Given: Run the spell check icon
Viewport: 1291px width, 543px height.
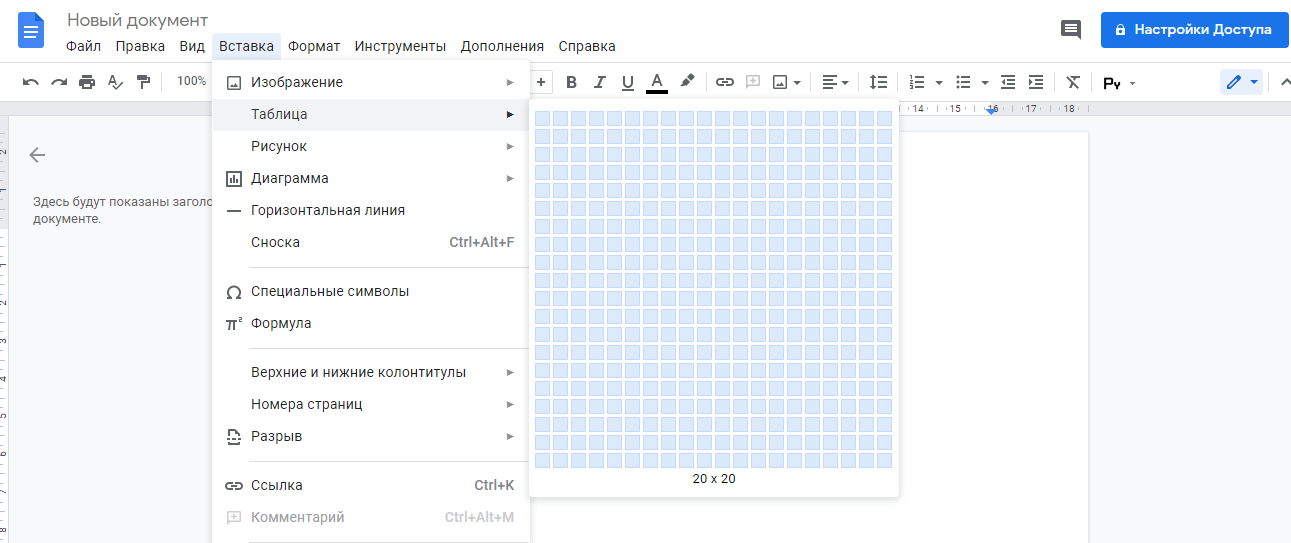Looking at the screenshot, I should point(115,82).
